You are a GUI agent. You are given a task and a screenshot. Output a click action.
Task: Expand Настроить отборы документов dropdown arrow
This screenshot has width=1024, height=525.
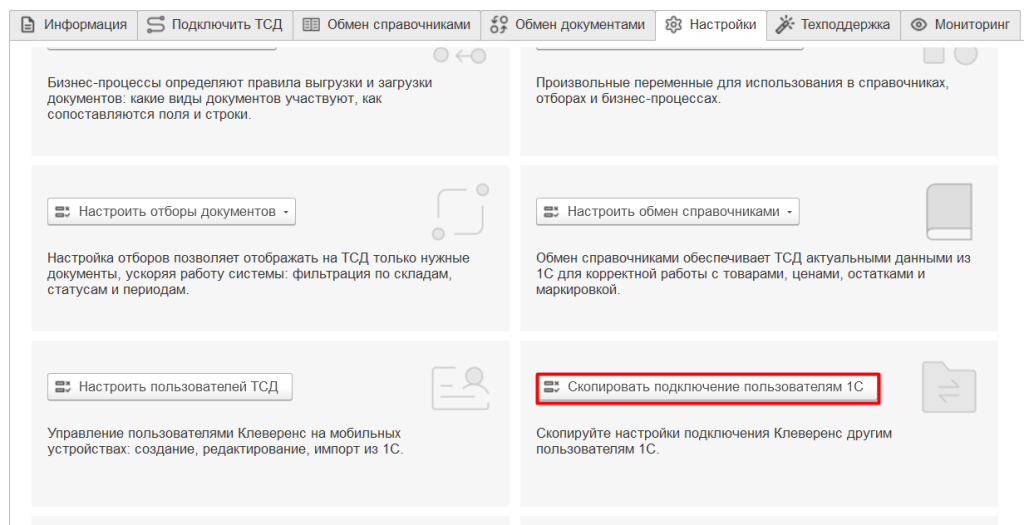click(x=286, y=212)
